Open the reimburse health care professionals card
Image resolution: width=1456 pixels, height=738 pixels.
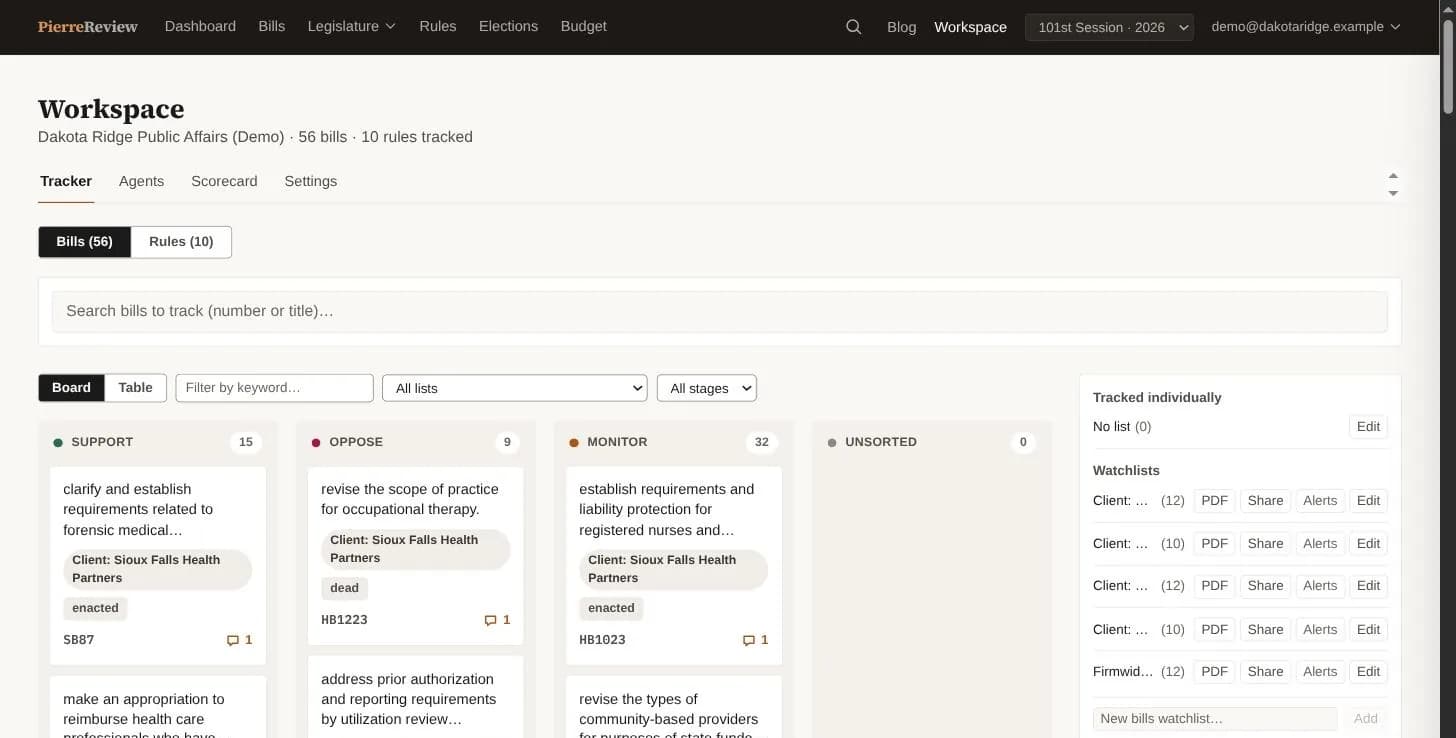(x=158, y=708)
